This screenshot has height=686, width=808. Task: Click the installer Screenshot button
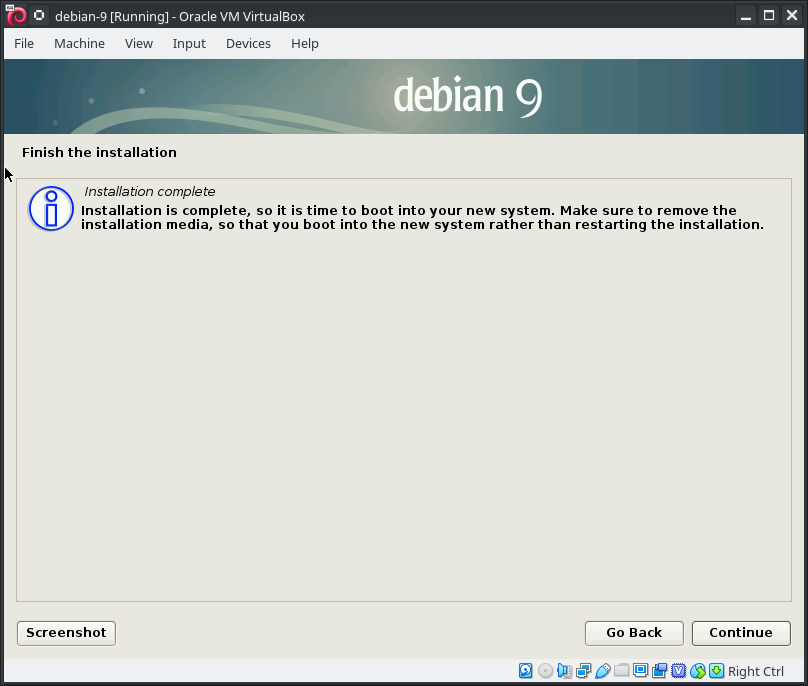[66, 632]
